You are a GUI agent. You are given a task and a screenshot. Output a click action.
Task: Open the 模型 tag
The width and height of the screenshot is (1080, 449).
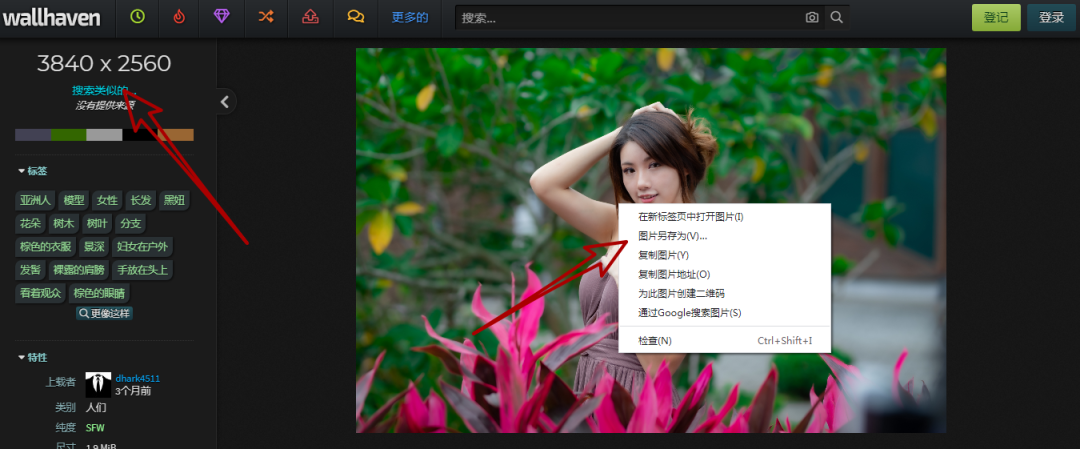74,200
